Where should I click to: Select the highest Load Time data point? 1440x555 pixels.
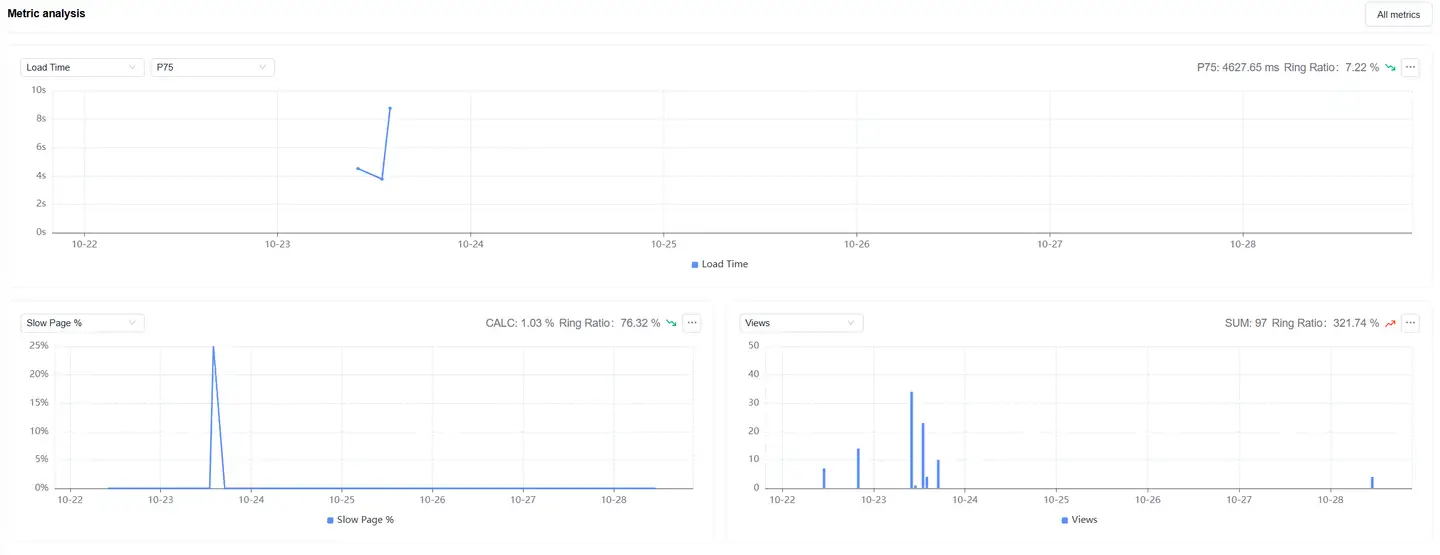pos(389,108)
